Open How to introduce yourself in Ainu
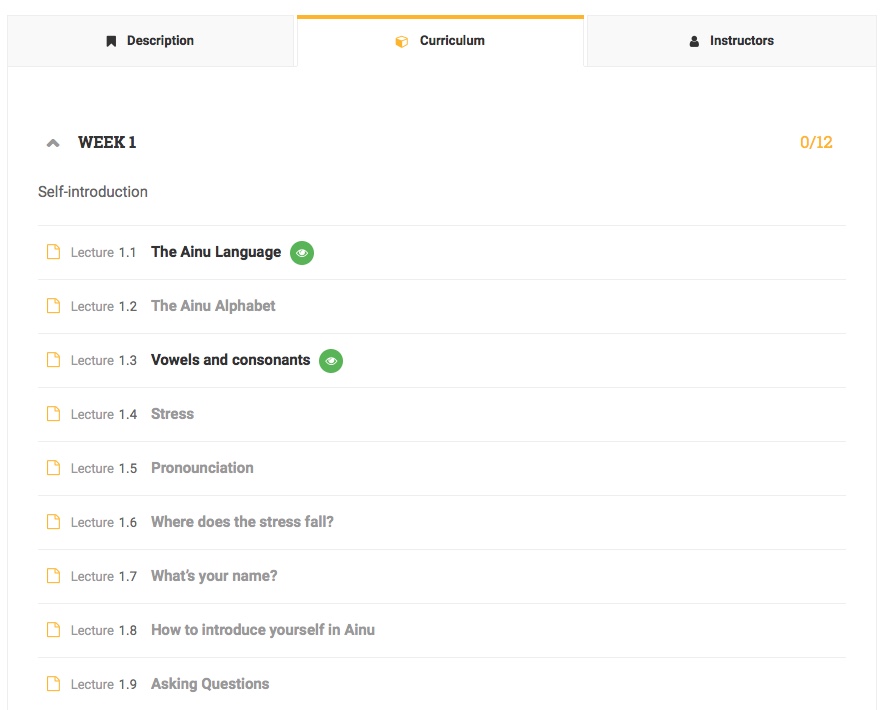 click(263, 630)
